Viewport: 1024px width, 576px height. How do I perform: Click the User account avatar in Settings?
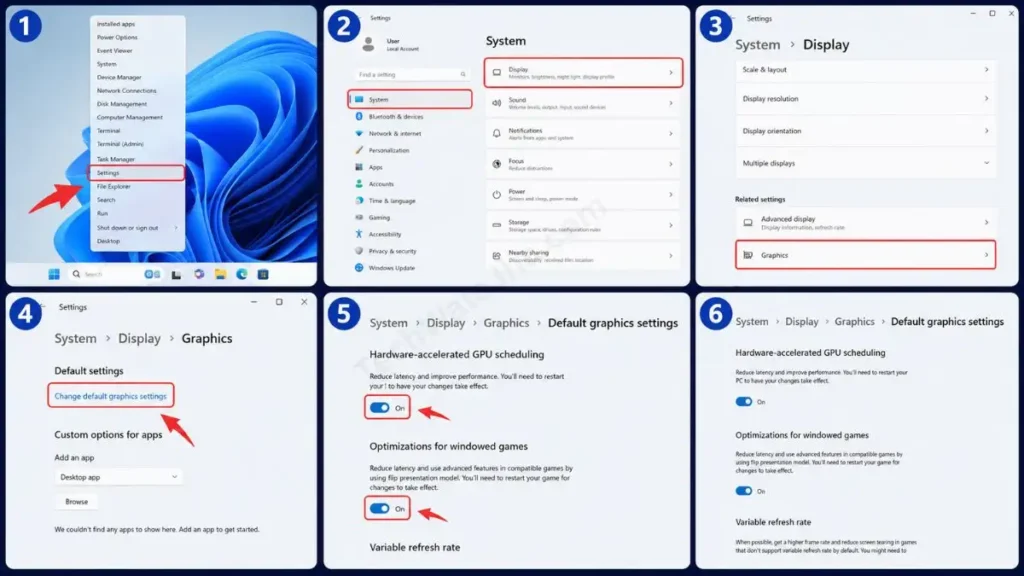coord(368,44)
